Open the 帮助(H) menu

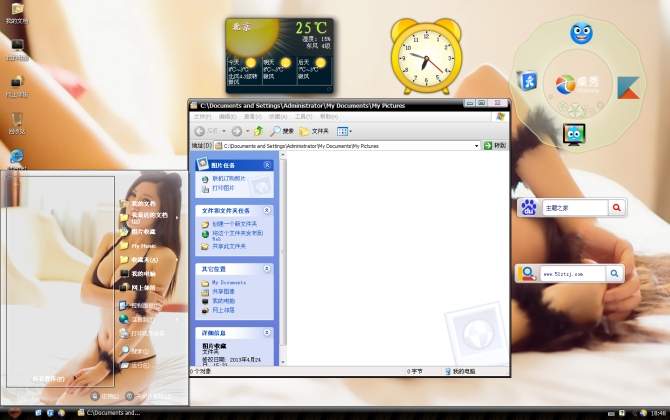pos(329,117)
